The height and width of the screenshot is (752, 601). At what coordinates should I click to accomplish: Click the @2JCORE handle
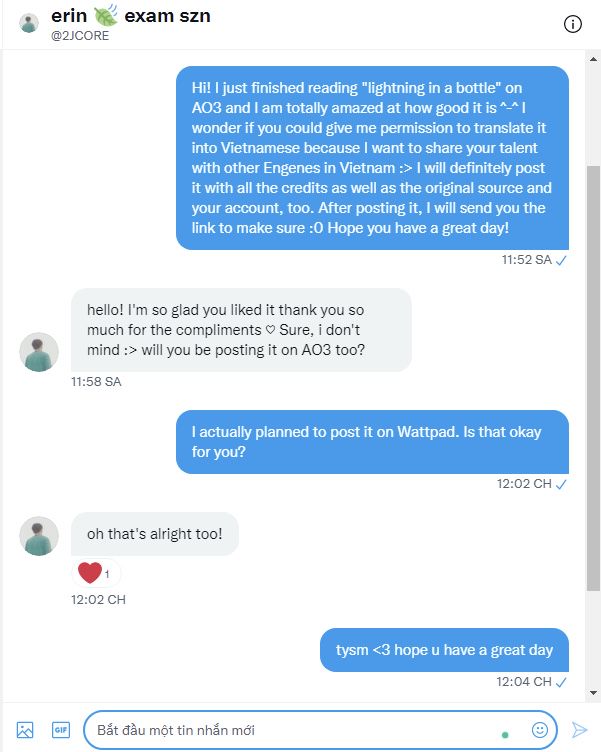point(80,36)
